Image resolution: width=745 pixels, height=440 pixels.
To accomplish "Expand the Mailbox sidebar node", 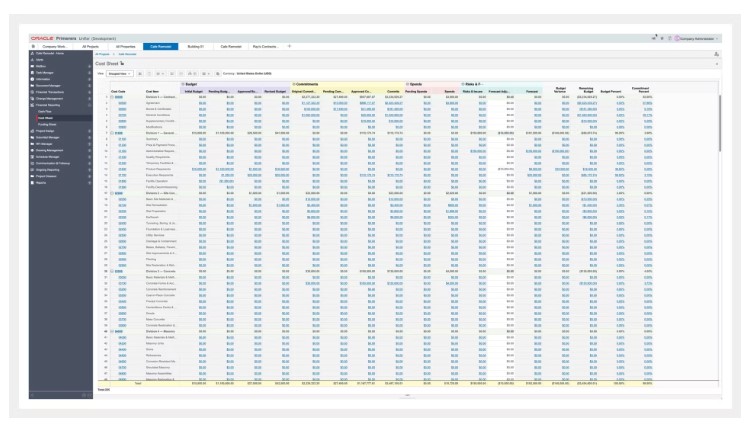I will pos(89,66).
